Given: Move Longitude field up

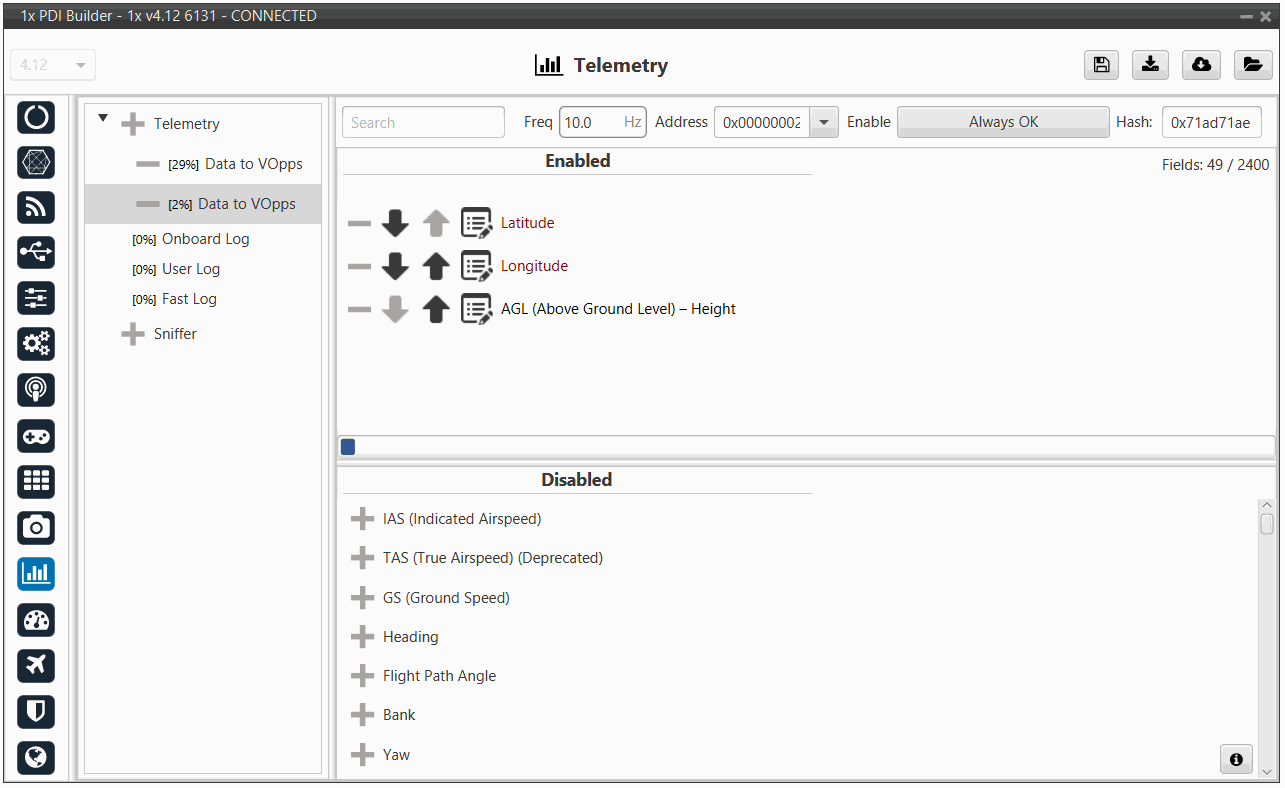Looking at the screenshot, I should [x=435, y=266].
